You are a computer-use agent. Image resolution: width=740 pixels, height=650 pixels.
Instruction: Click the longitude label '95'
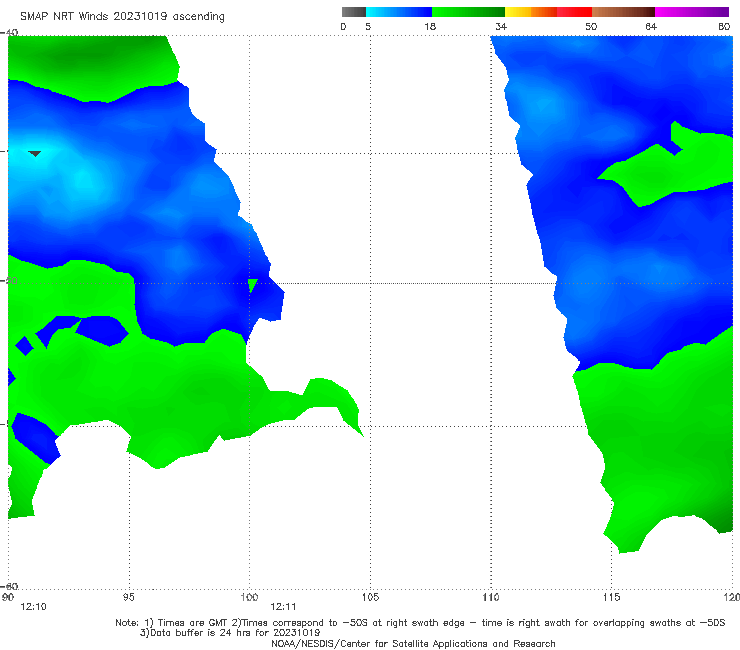pos(128,597)
